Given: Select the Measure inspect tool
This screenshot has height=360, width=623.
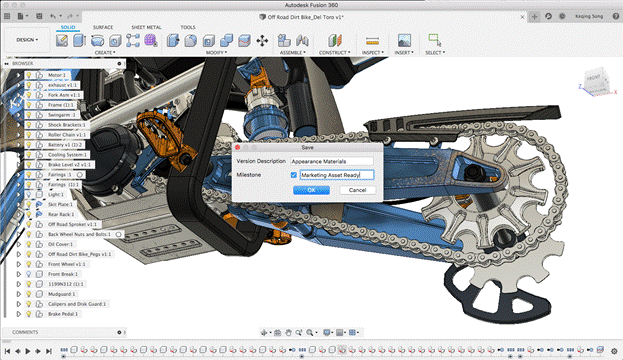Looking at the screenshot, I should pos(372,41).
